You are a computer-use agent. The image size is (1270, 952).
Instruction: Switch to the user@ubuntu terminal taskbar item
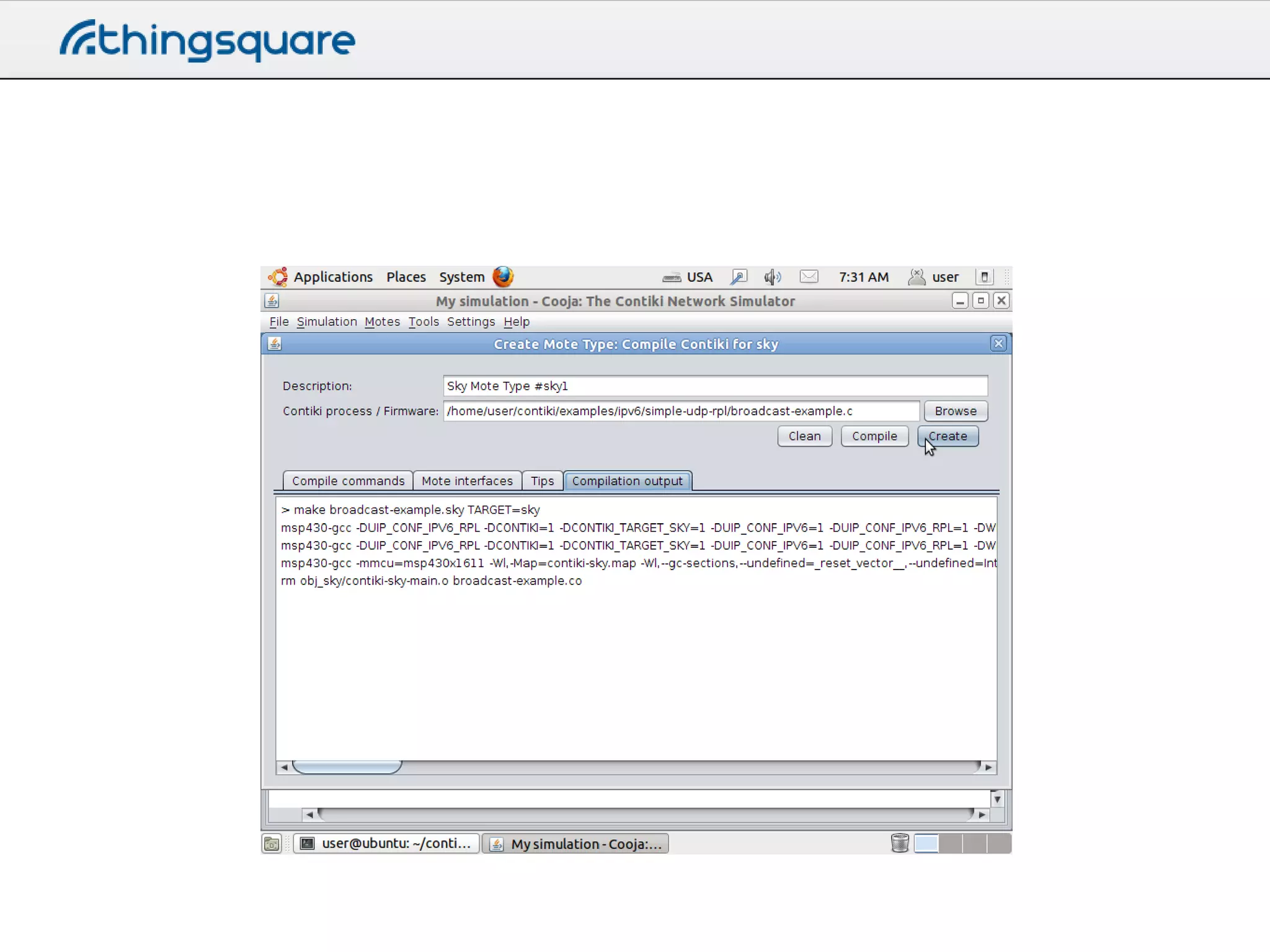point(386,844)
